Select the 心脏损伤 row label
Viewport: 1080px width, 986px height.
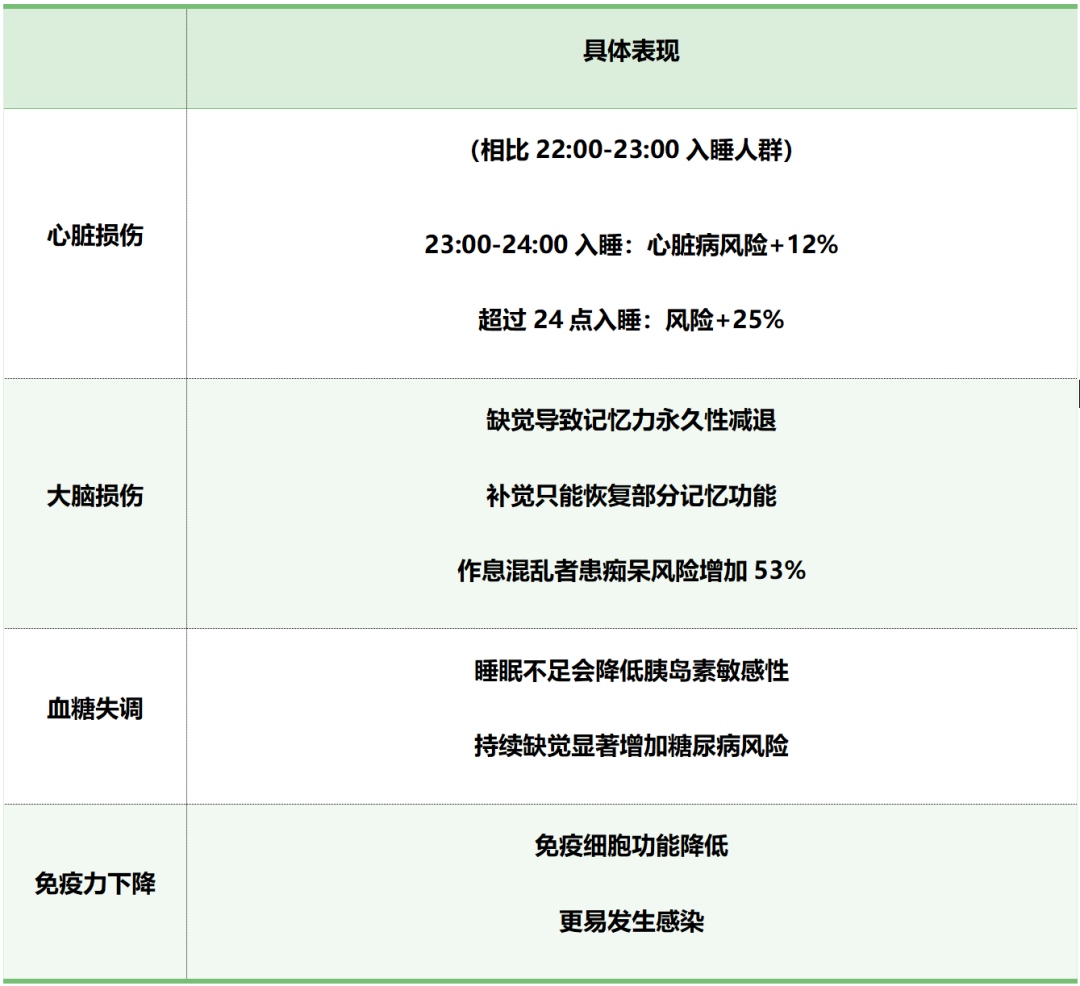click(95, 236)
